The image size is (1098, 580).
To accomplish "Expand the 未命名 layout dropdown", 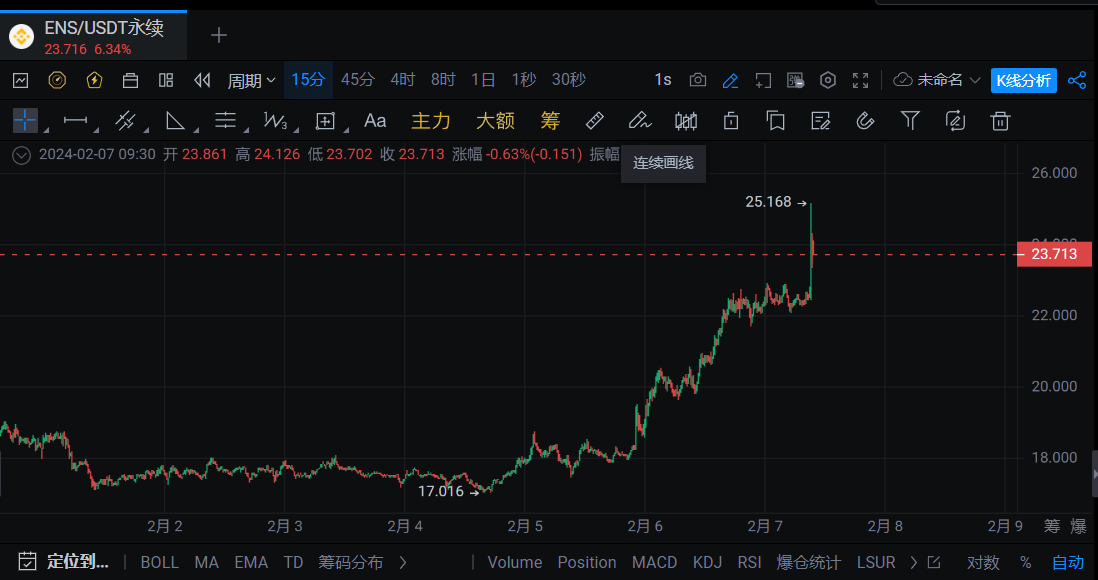I will click(938, 80).
